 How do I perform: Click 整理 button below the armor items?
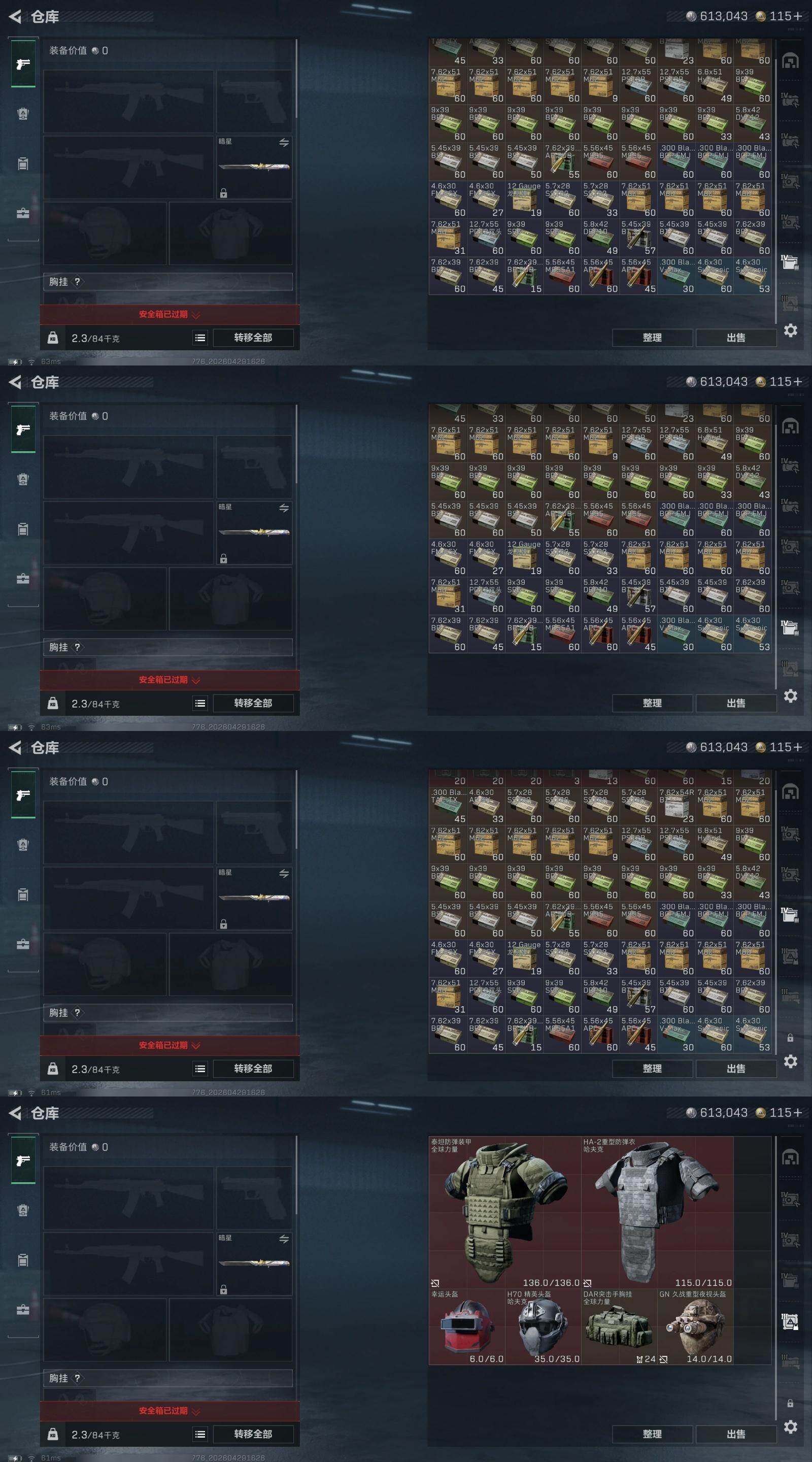(x=652, y=1434)
